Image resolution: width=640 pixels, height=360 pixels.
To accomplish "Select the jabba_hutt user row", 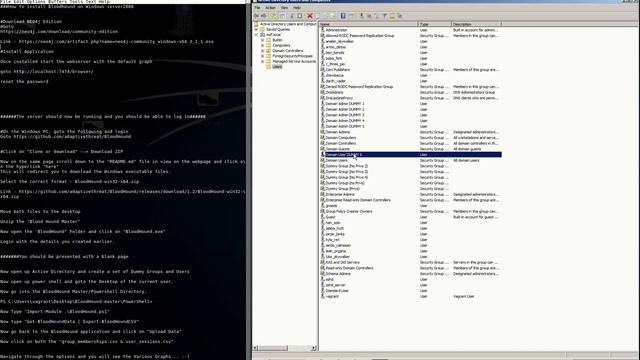I will tap(410, 229).
